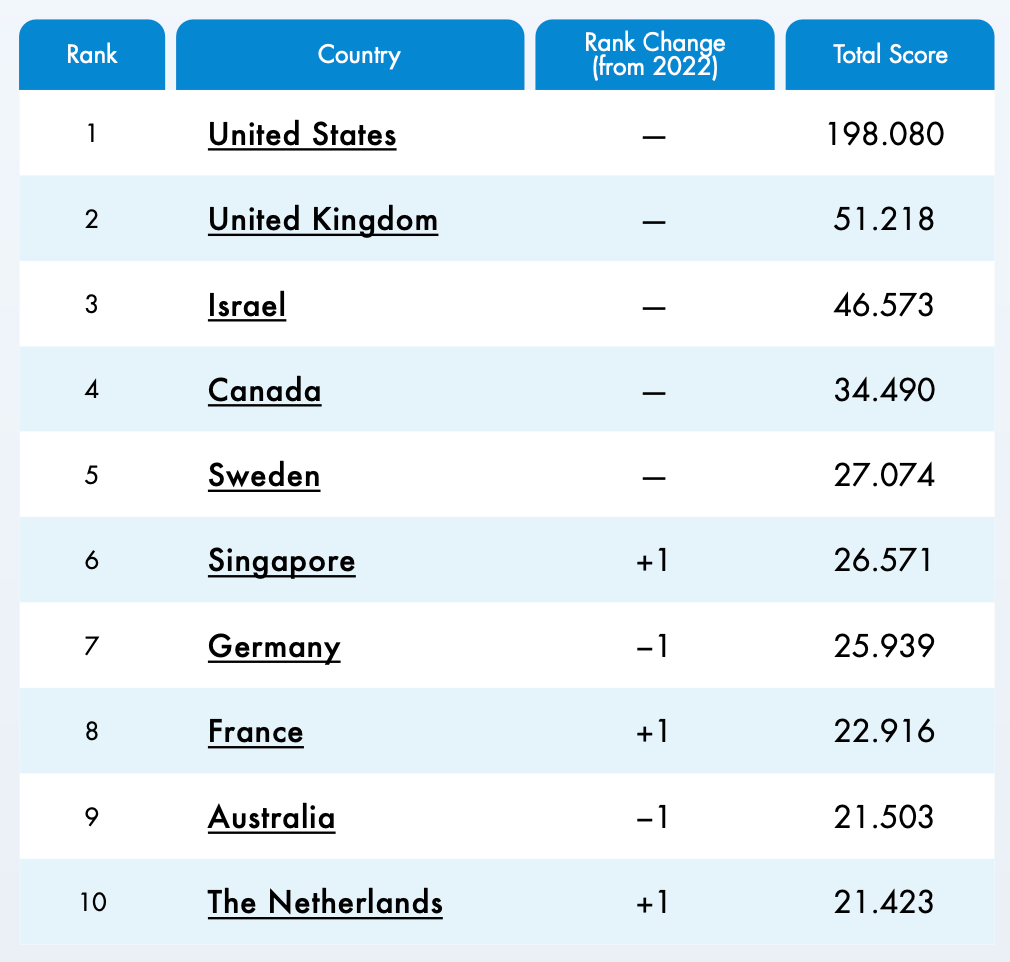
Task: Open the Canada country link
Action: pos(265,389)
